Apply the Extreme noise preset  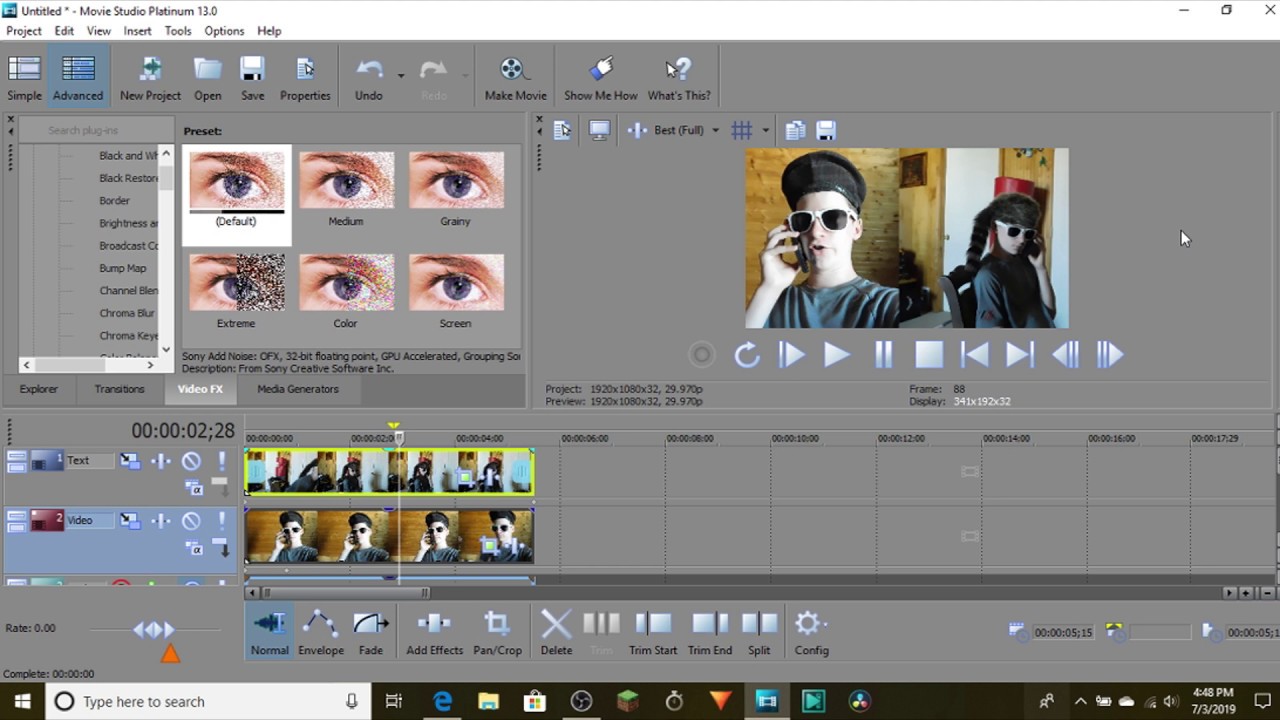236,290
